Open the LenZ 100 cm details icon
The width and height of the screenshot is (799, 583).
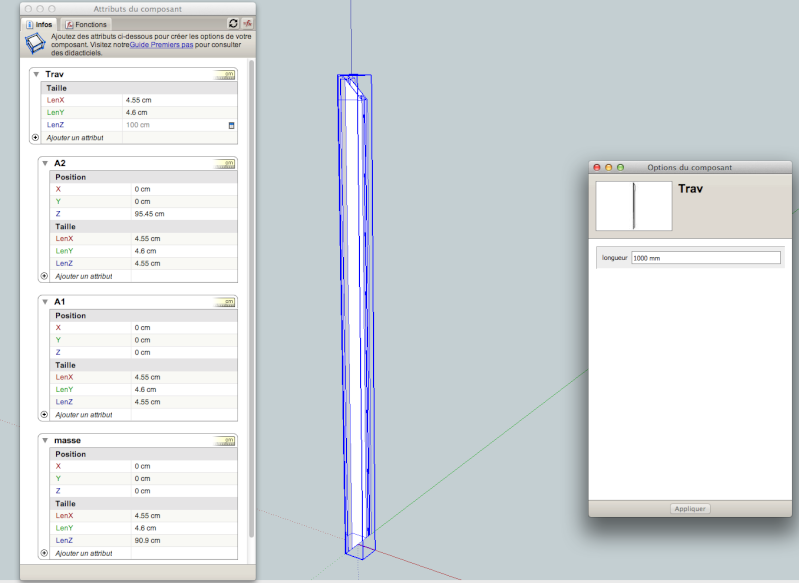[231, 125]
